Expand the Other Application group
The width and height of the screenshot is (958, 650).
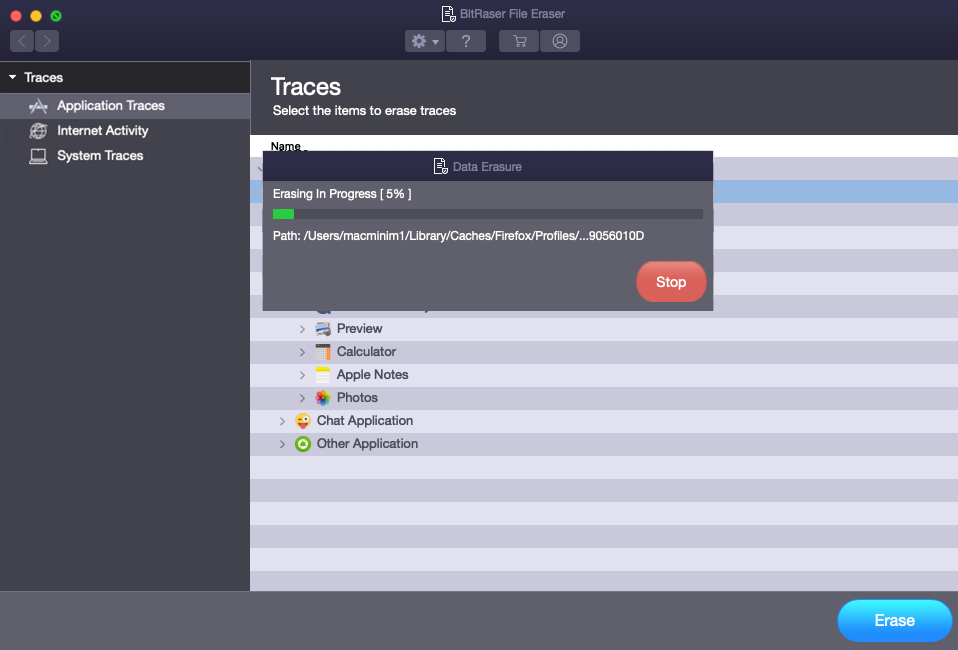coord(282,444)
